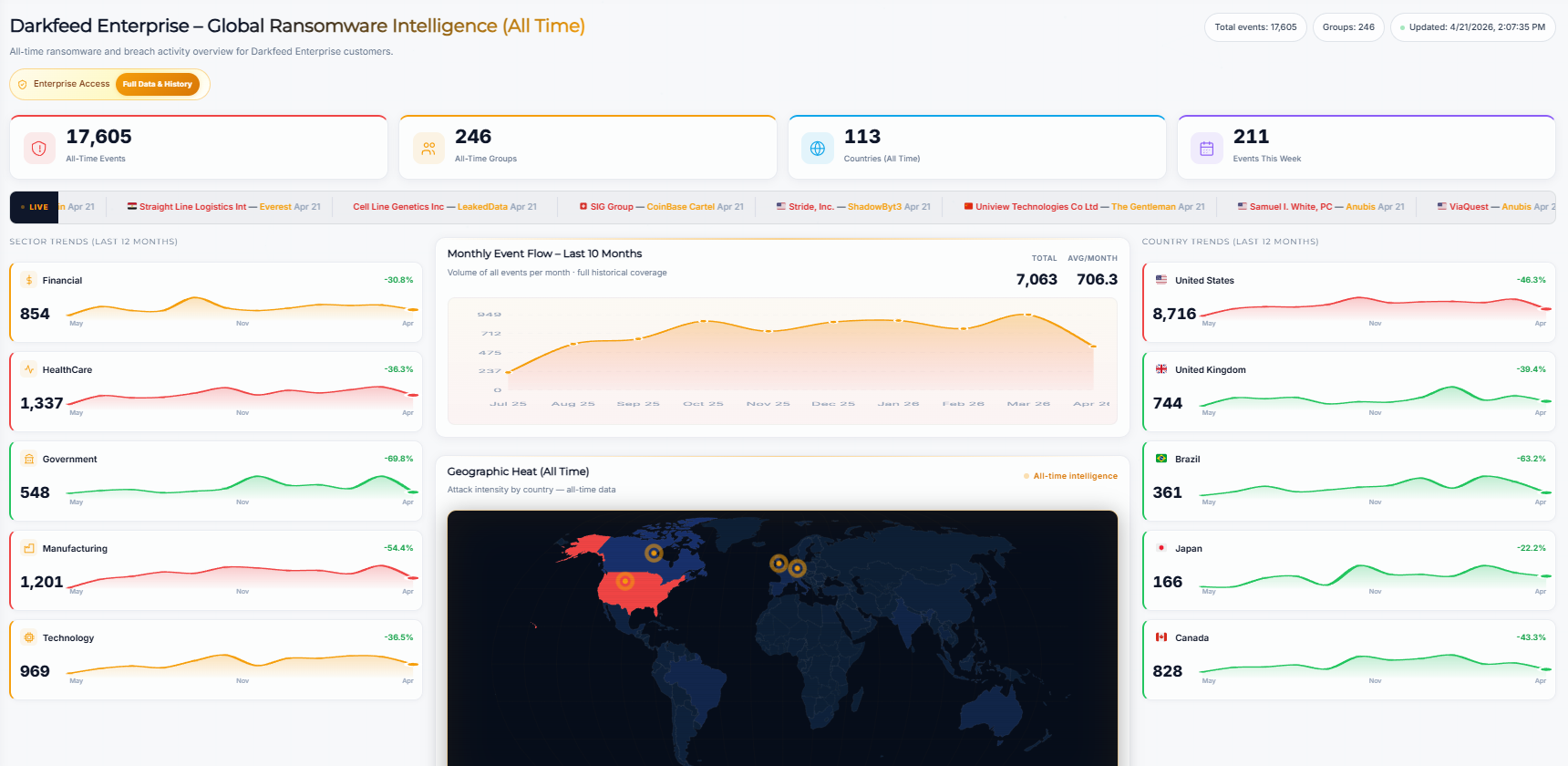Click the flag next to Uniview Technologies ticker
Screen dimensions: 1568x766
click(x=968, y=206)
